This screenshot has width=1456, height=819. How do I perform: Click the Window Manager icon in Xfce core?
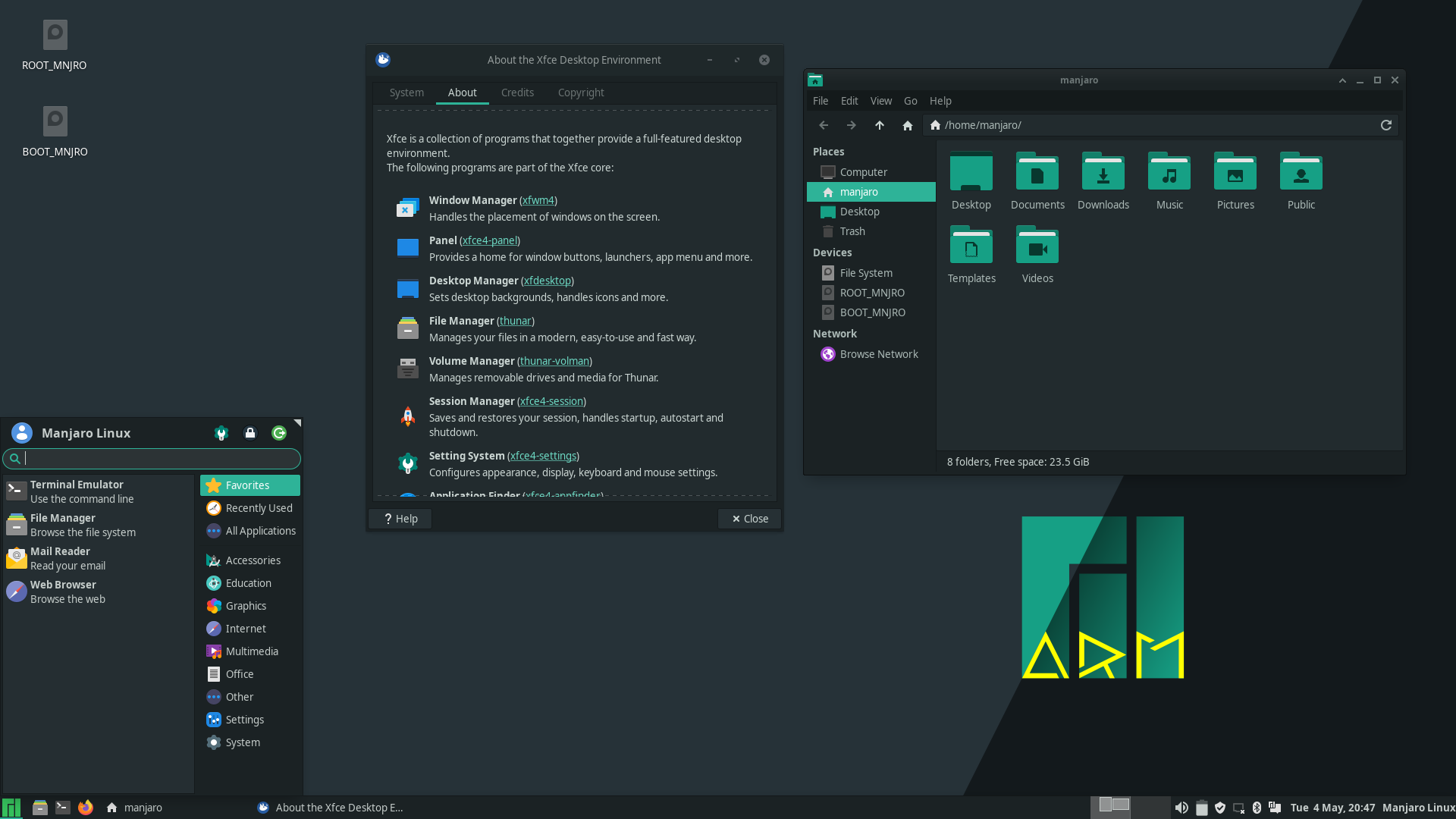pyautogui.click(x=407, y=208)
